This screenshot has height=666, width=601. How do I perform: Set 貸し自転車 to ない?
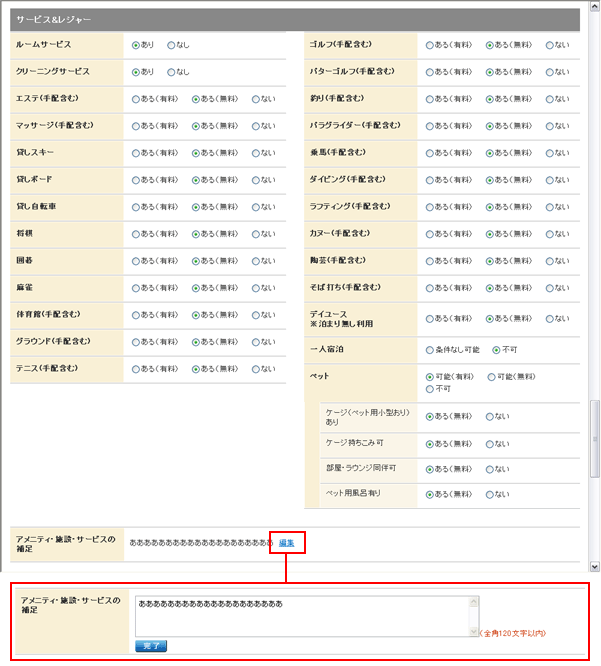click(256, 207)
